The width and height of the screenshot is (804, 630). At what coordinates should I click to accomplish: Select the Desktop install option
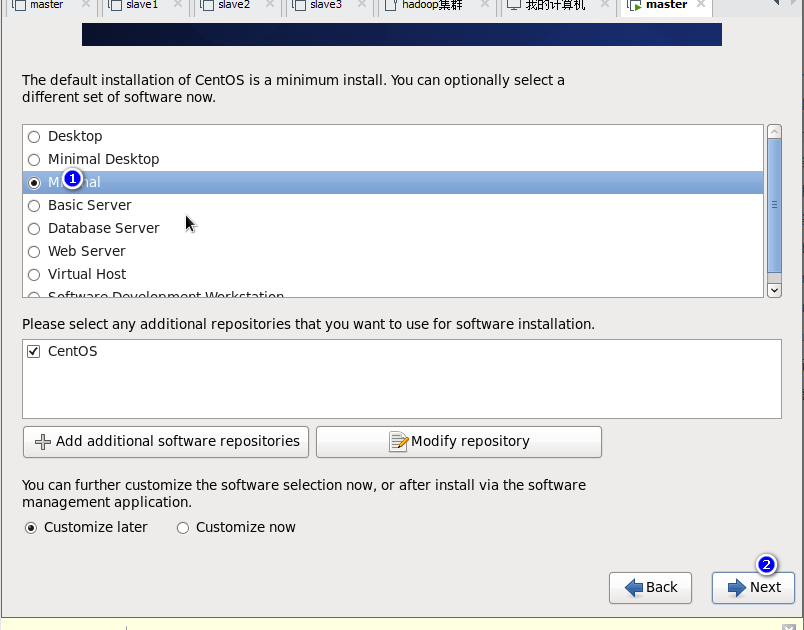34,136
